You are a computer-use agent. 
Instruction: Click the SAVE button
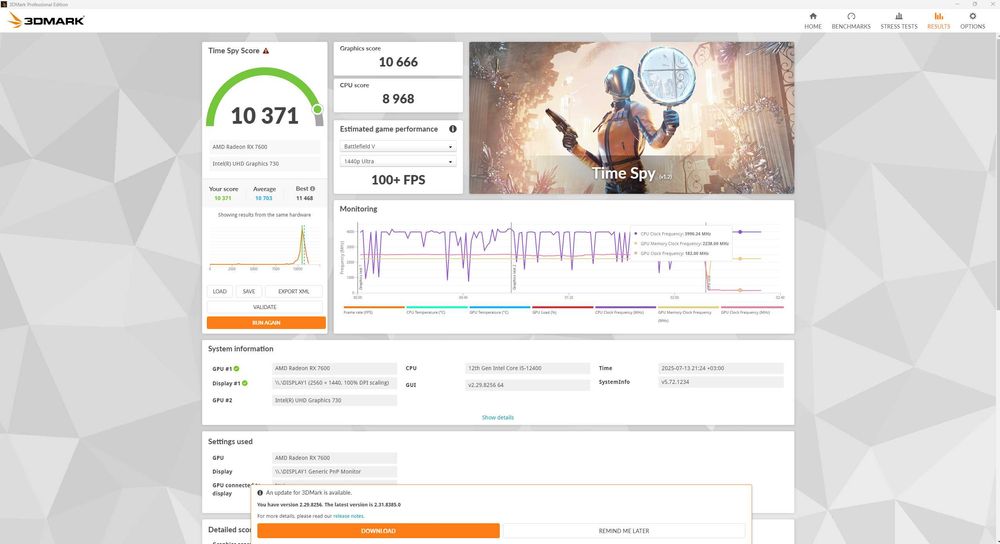coord(249,291)
